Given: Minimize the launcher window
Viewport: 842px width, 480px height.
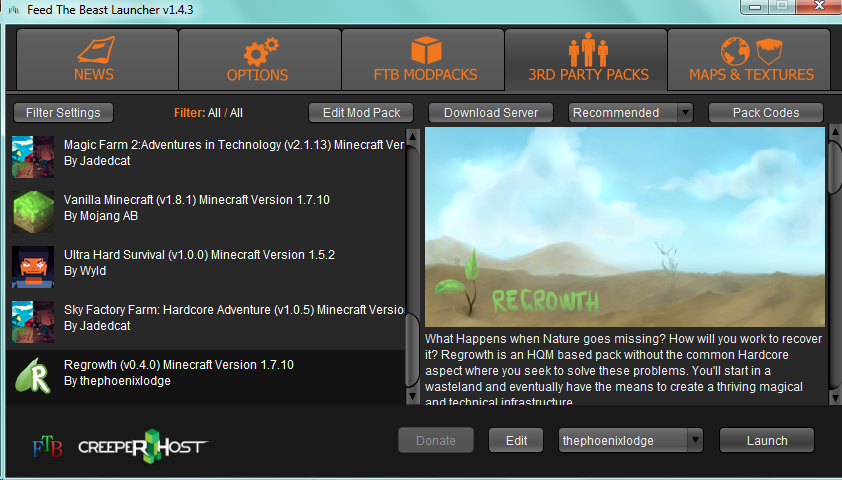Looking at the screenshot, I should click(755, 6).
